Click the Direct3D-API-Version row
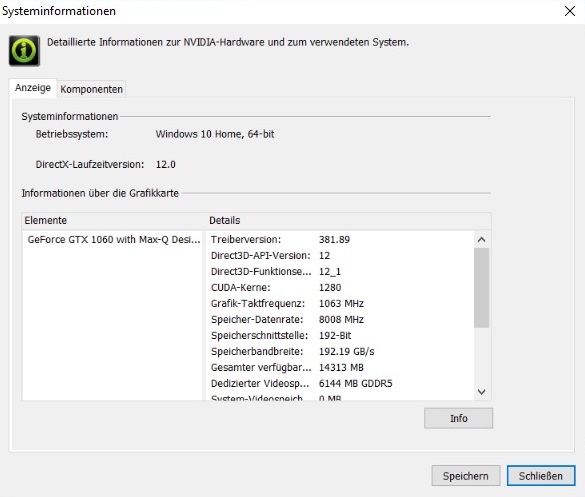 [340, 256]
